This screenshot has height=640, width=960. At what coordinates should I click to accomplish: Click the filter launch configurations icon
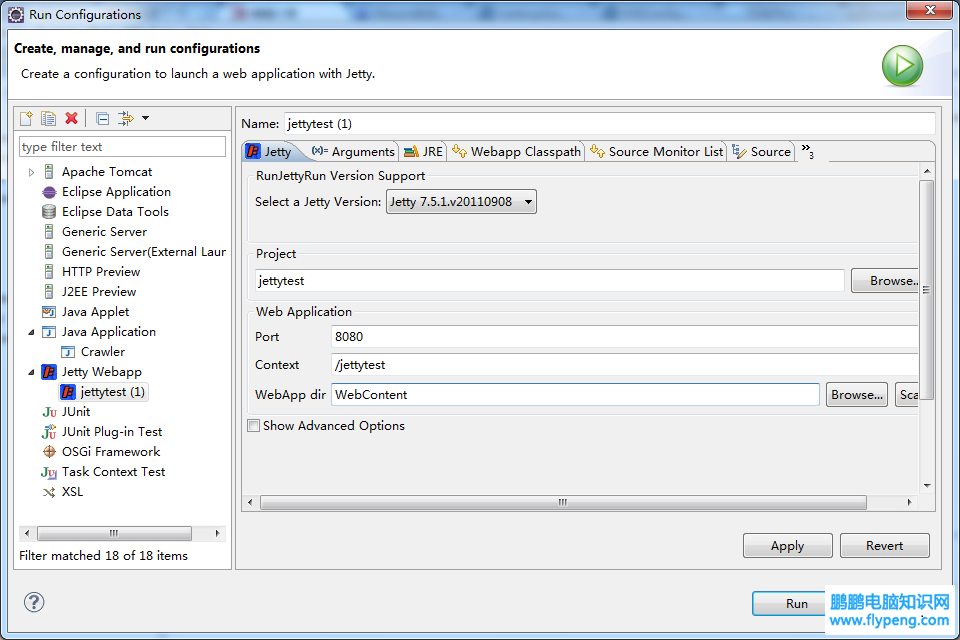[126, 118]
